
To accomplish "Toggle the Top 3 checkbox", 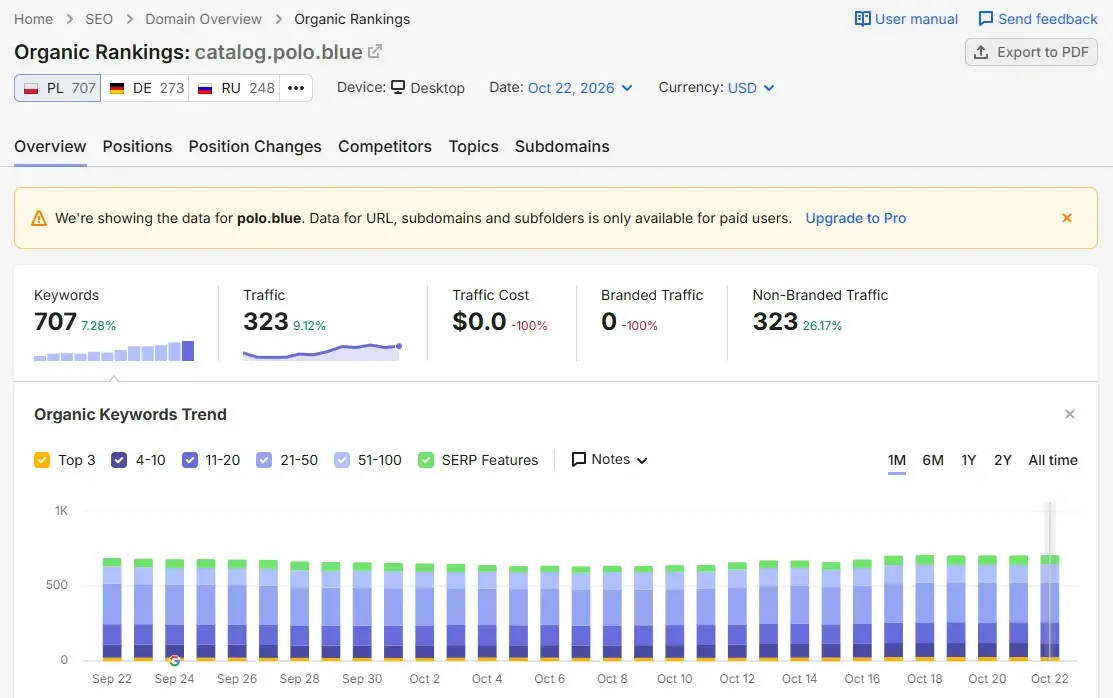I will click(x=42, y=460).
